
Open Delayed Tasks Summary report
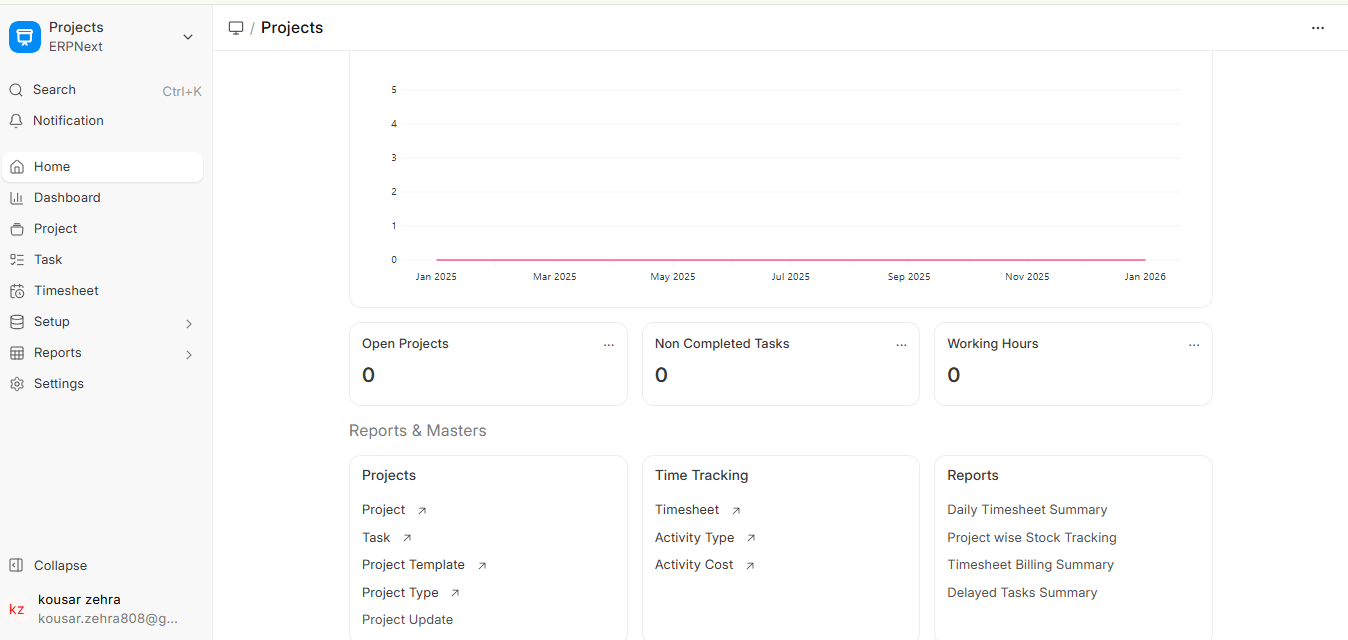tap(1022, 593)
